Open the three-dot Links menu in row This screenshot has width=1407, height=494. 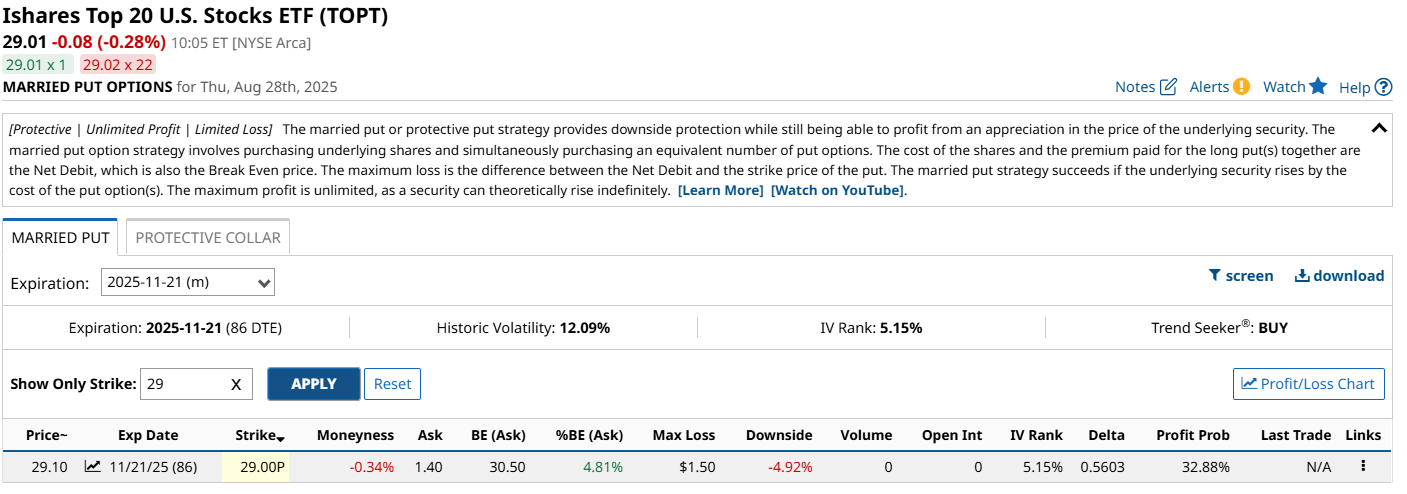(1362, 465)
